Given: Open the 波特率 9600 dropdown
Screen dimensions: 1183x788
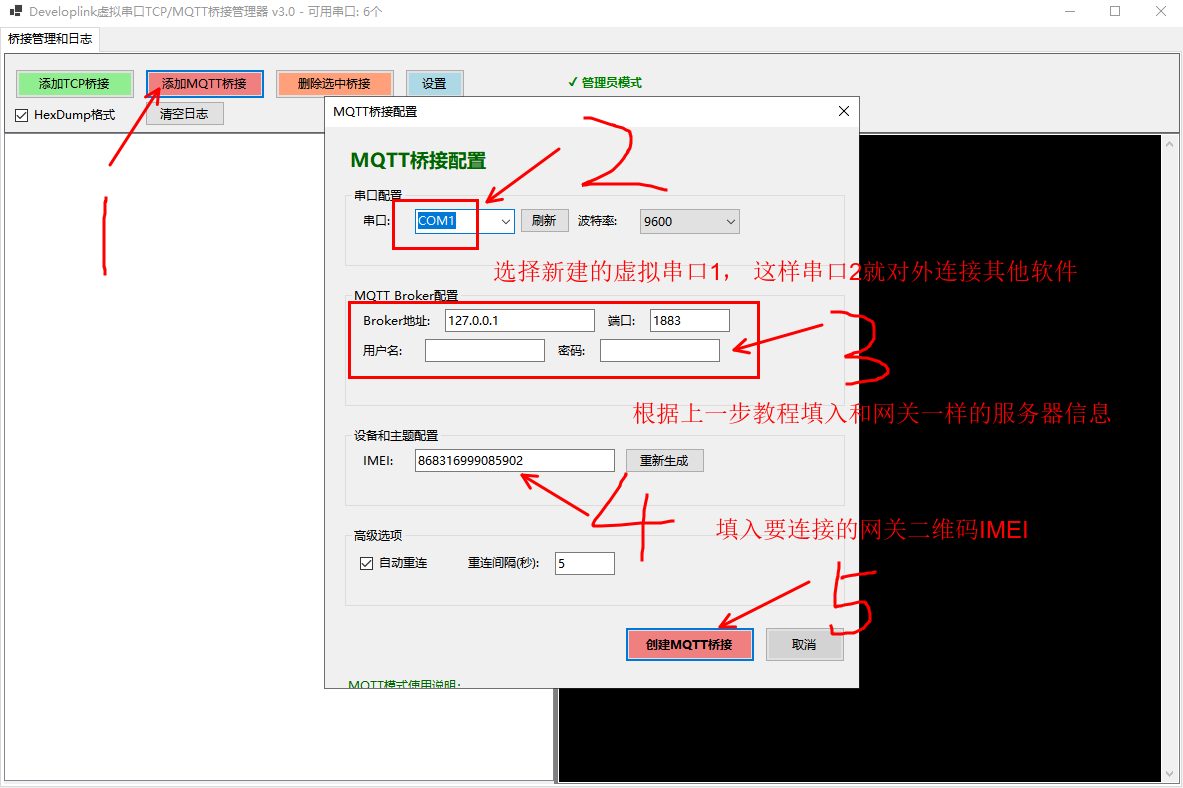Looking at the screenshot, I should 689,221.
